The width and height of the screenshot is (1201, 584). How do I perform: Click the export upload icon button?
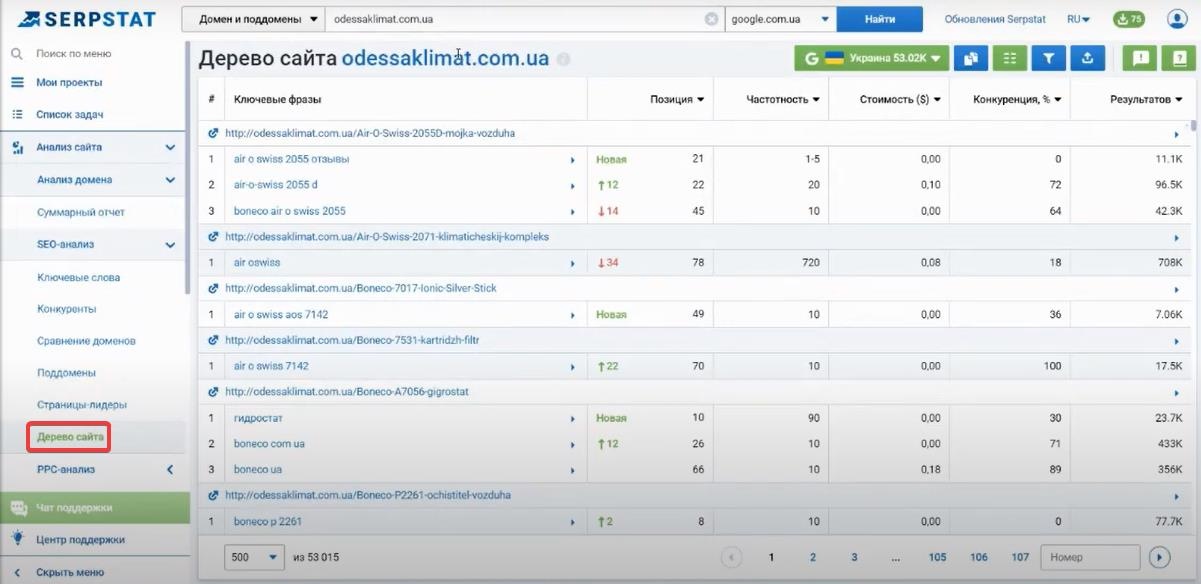(x=1088, y=59)
